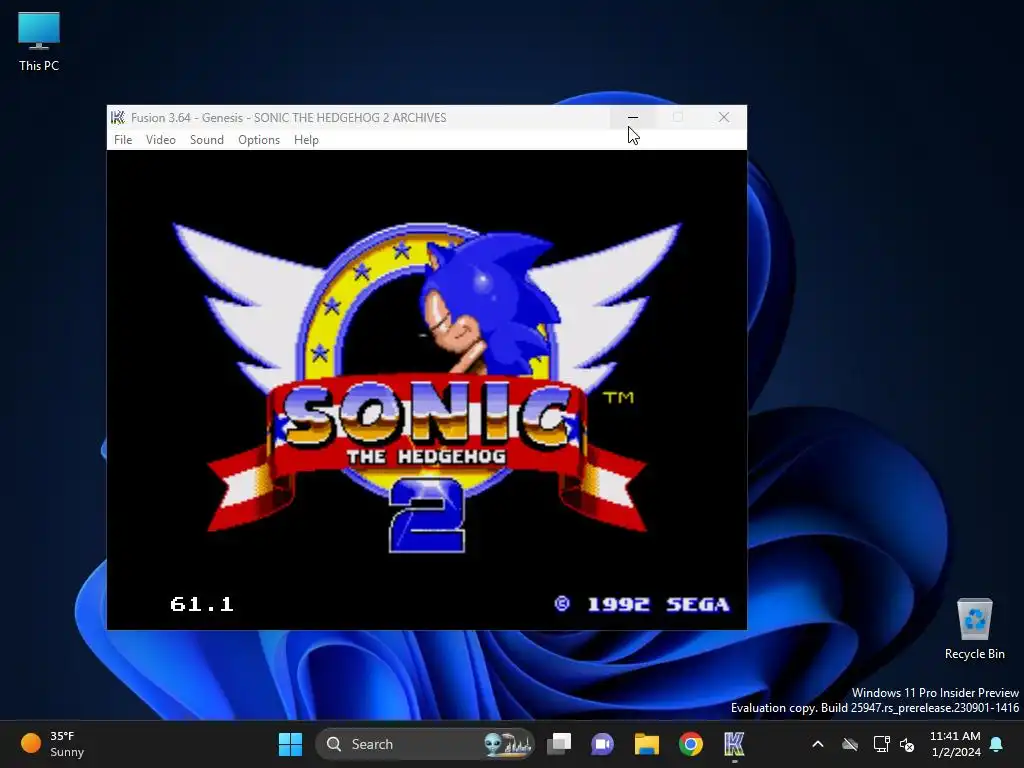1024x768 pixels.
Task: Open File Explorer from the taskbar
Action: [x=647, y=744]
